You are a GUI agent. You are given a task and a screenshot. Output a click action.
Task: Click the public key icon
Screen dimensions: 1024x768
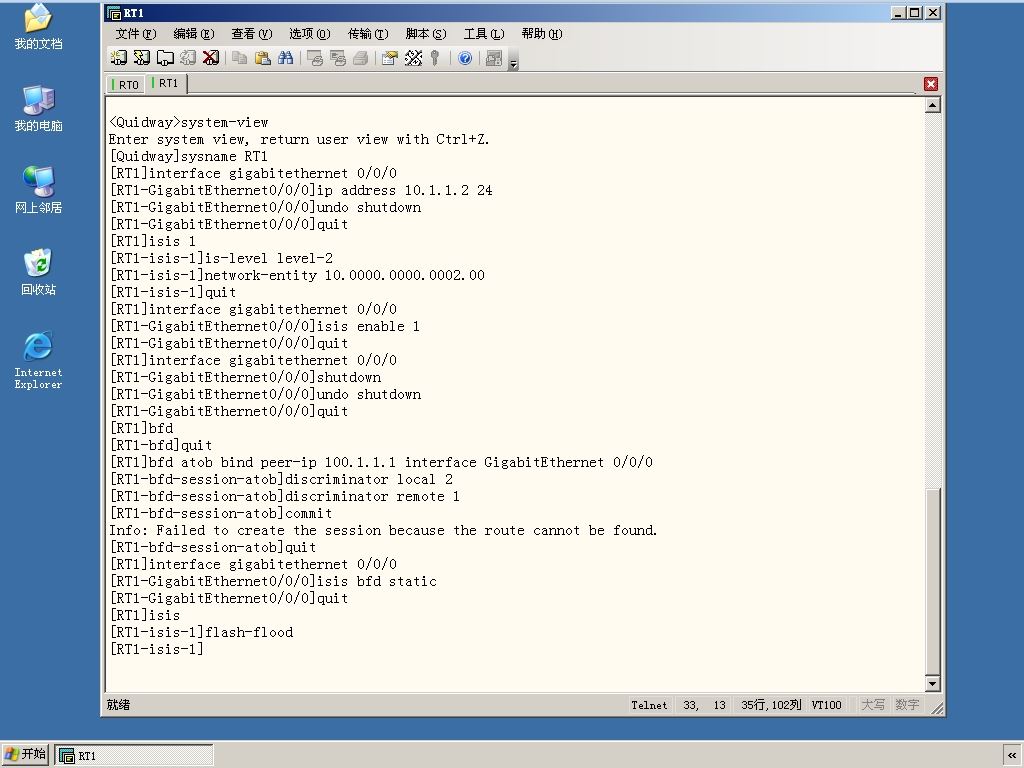[435, 58]
